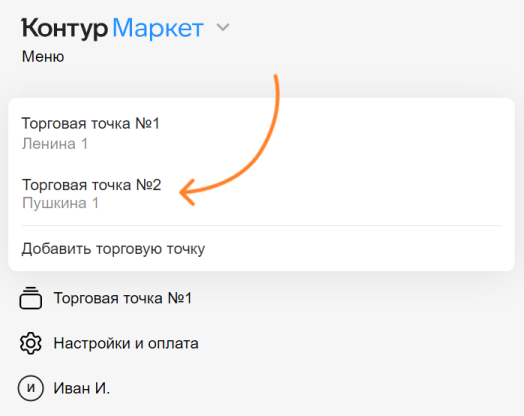Click the blue Маркет logo word
This screenshot has width=524, height=416.
(158, 28)
